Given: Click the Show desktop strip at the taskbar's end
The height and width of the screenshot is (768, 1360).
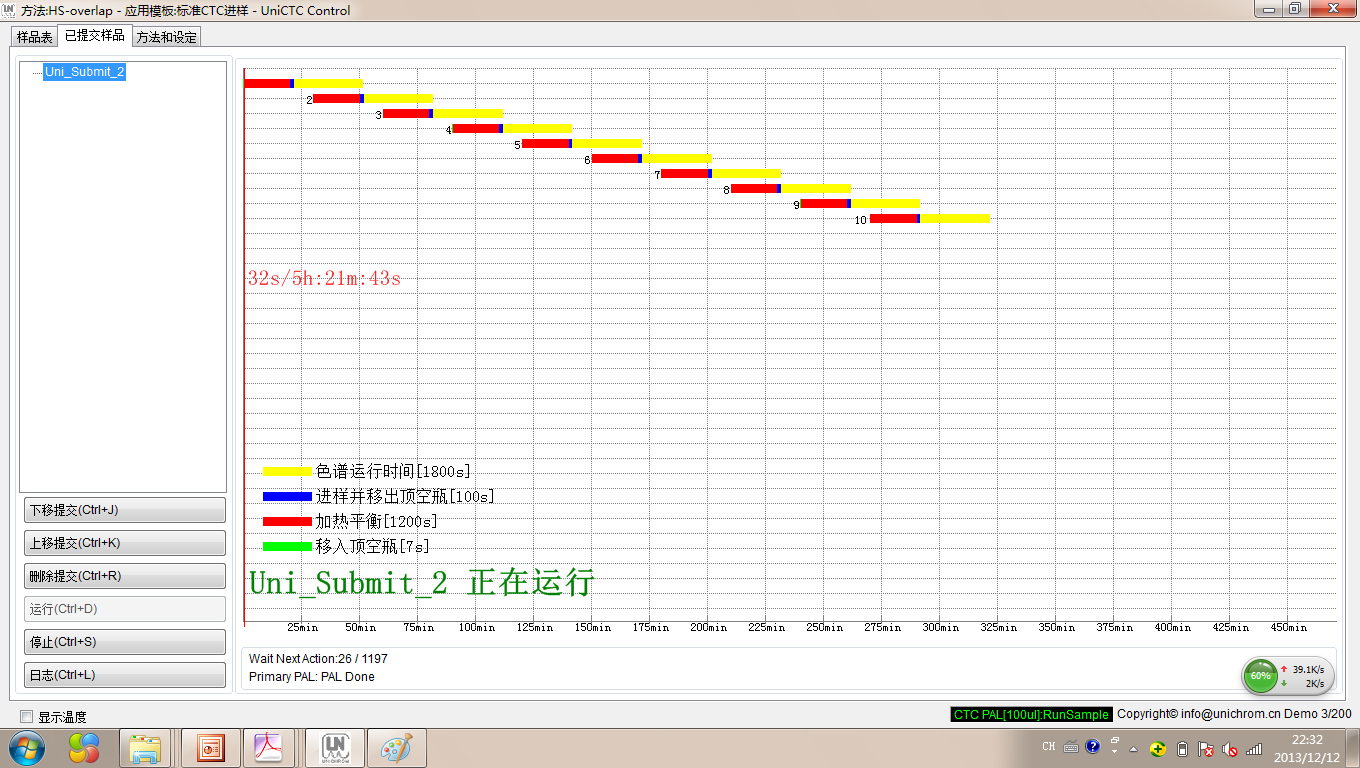Looking at the screenshot, I should 1352,748.
